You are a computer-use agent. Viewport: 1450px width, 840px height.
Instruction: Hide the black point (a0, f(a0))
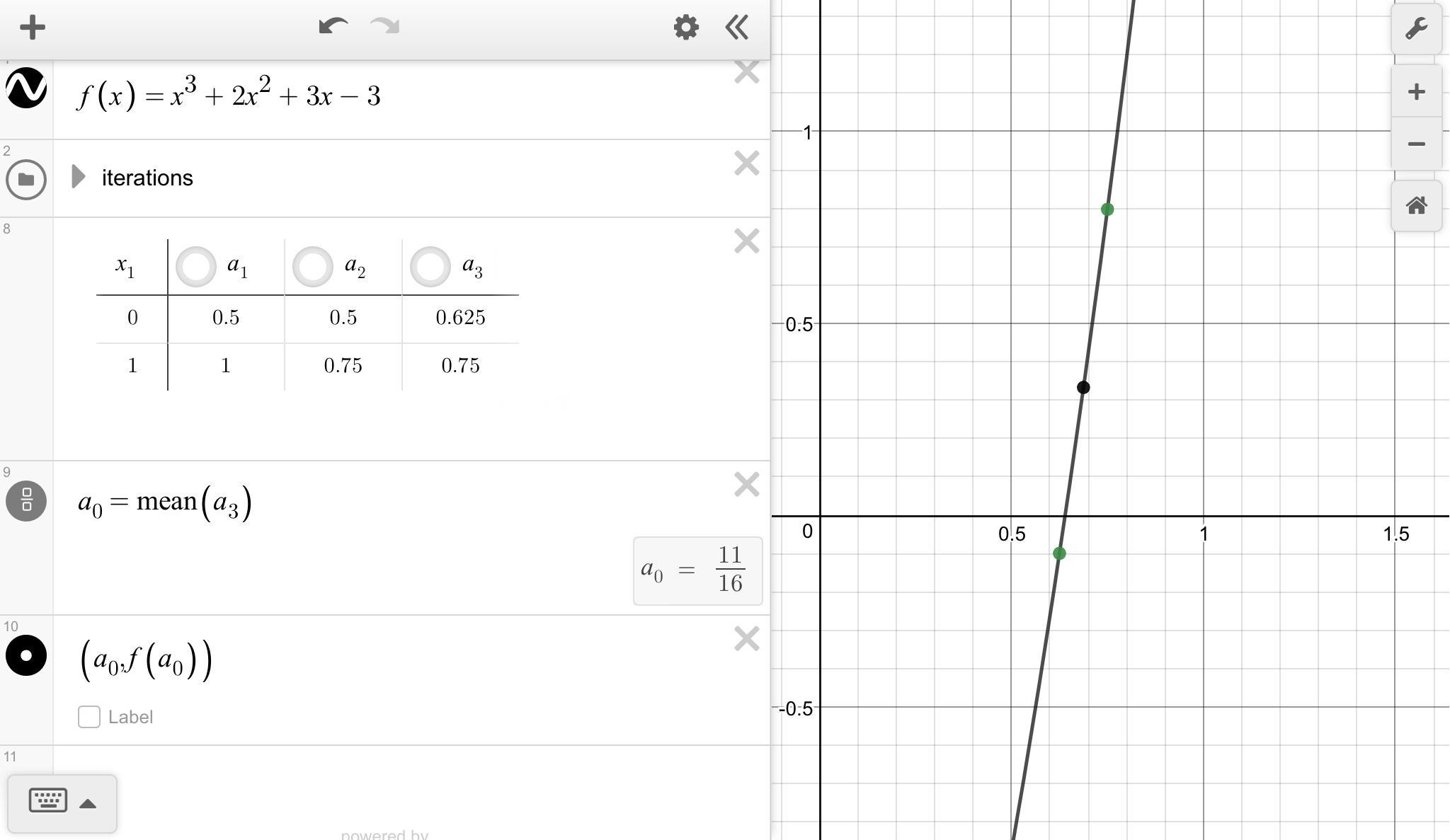(26, 655)
